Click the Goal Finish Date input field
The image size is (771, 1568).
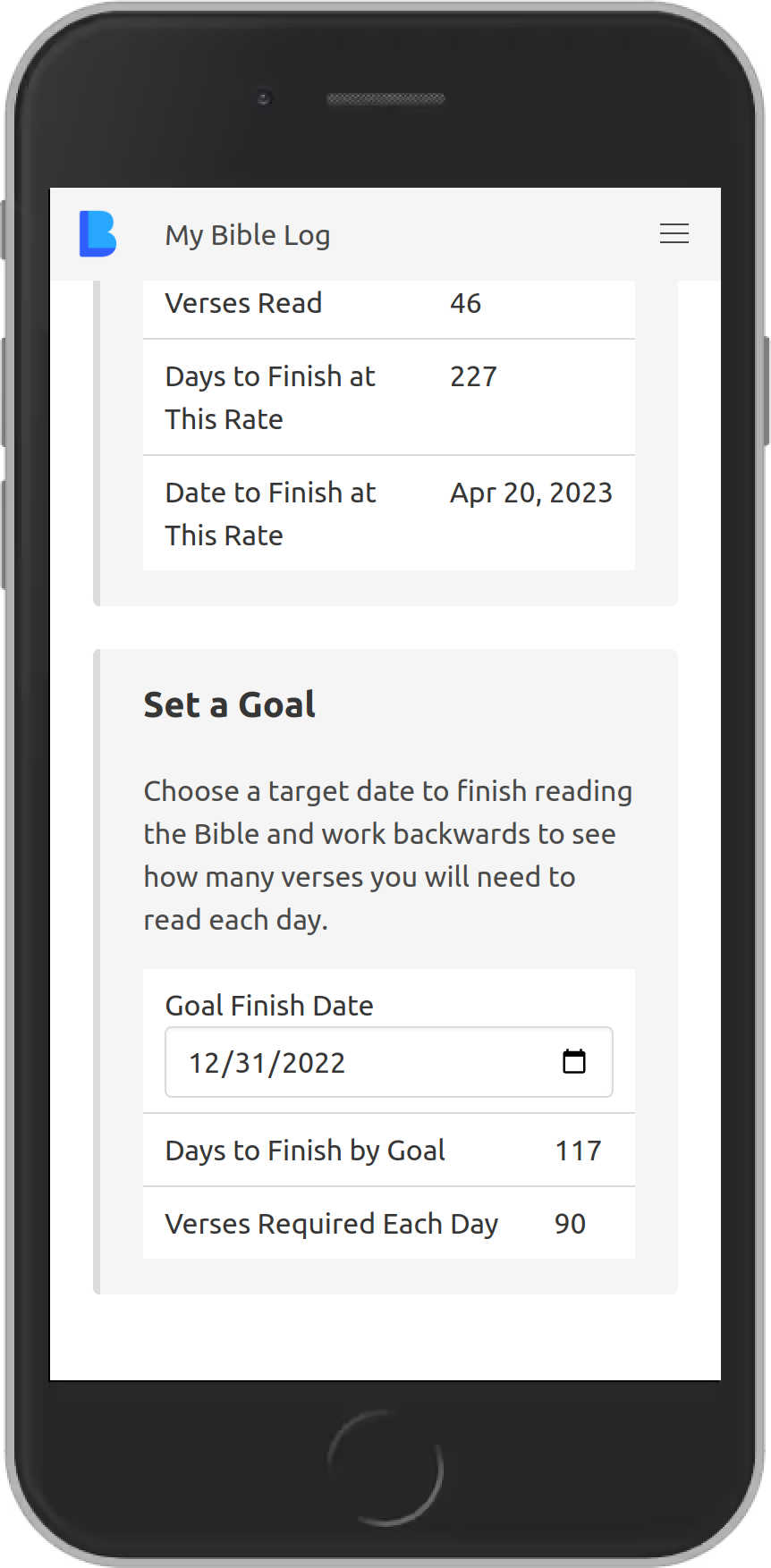[x=358, y=1062]
